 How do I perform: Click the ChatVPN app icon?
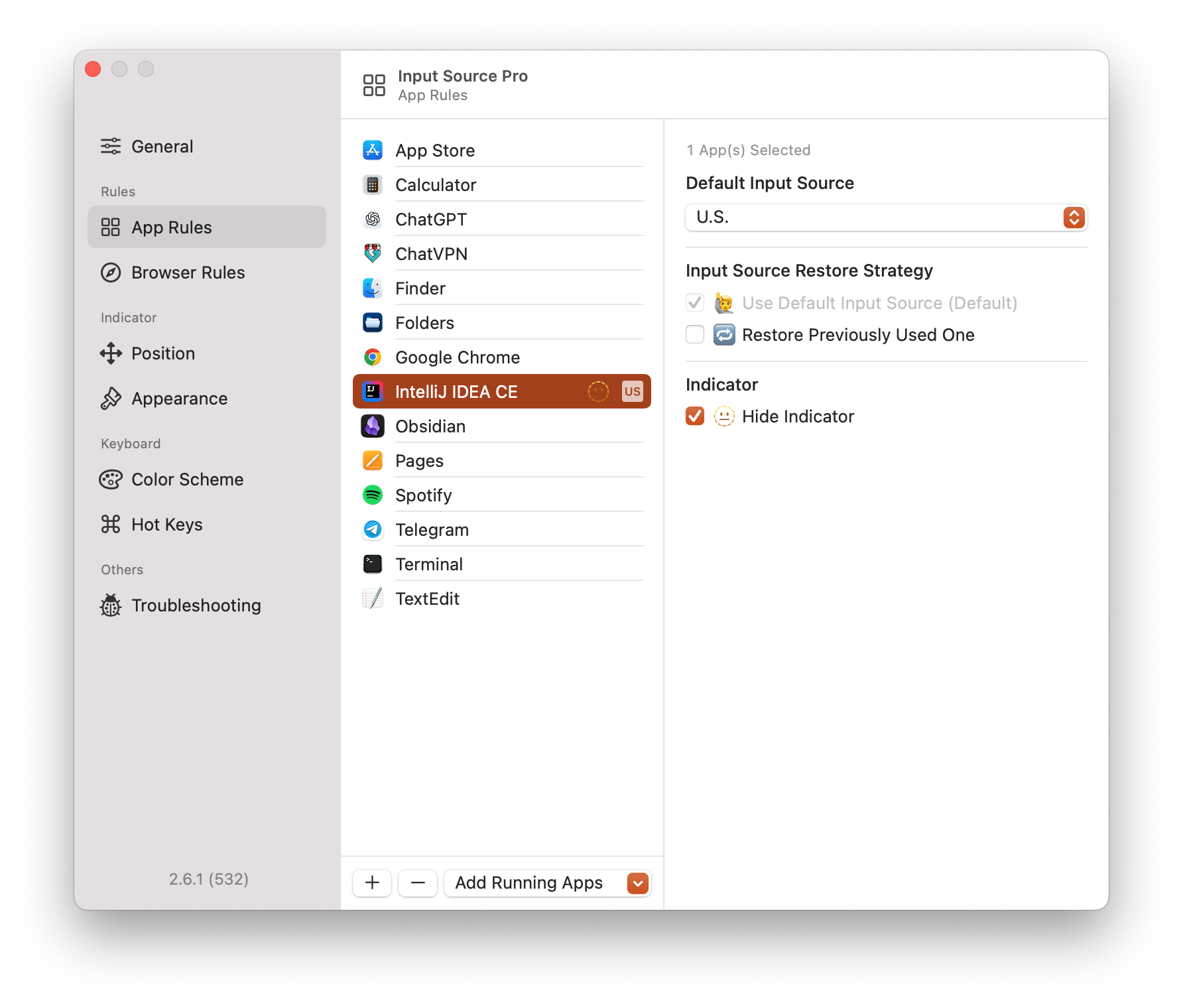coord(373,254)
